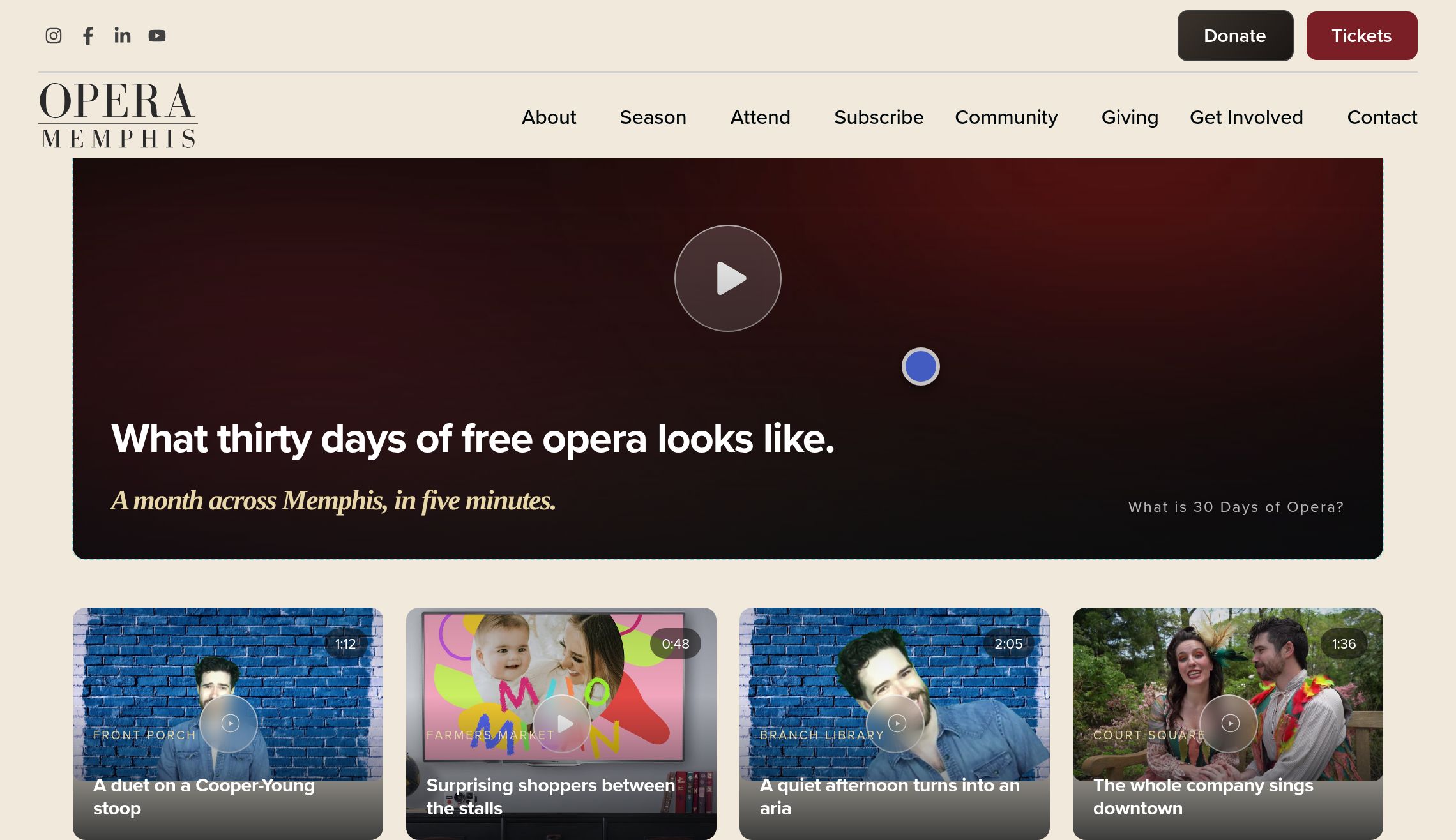Open the Giving menu item
Screen dimensions: 1456x840
pos(1130,117)
